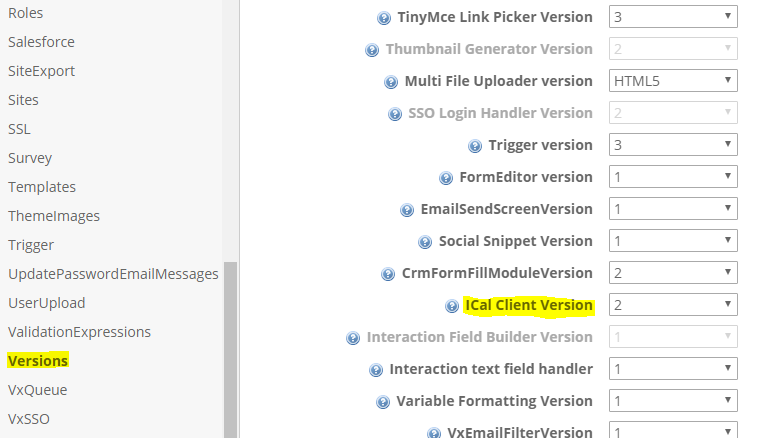This screenshot has height=438, width=775.
Task: Click the FormEditor version help icon
Action: click(x=446, y=178)
